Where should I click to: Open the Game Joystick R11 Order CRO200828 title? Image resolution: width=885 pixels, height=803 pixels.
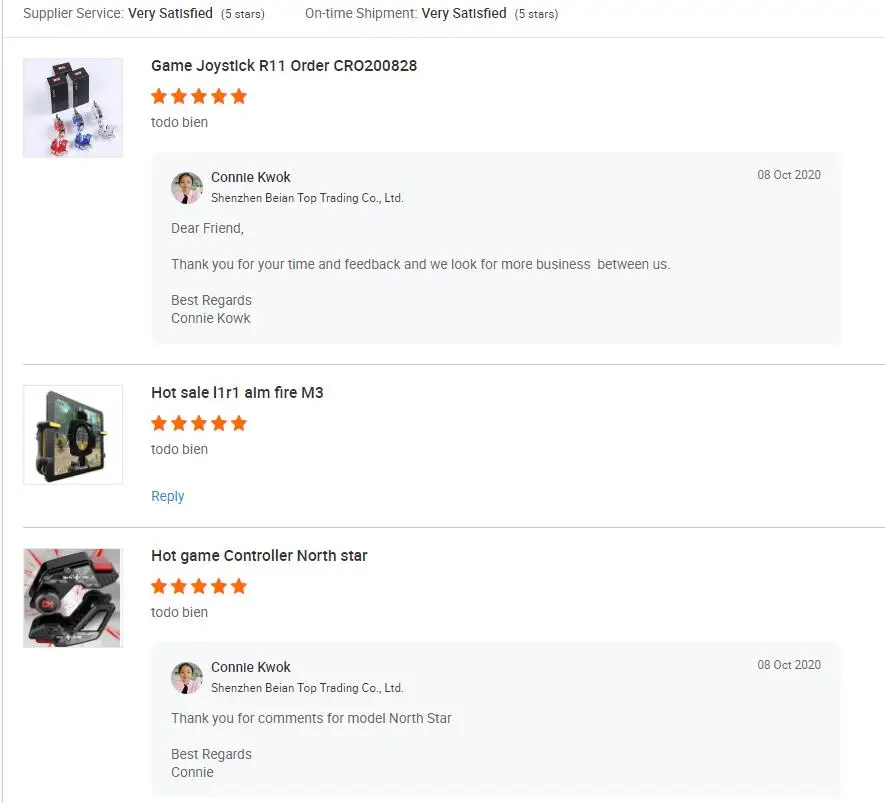[284, 66]
